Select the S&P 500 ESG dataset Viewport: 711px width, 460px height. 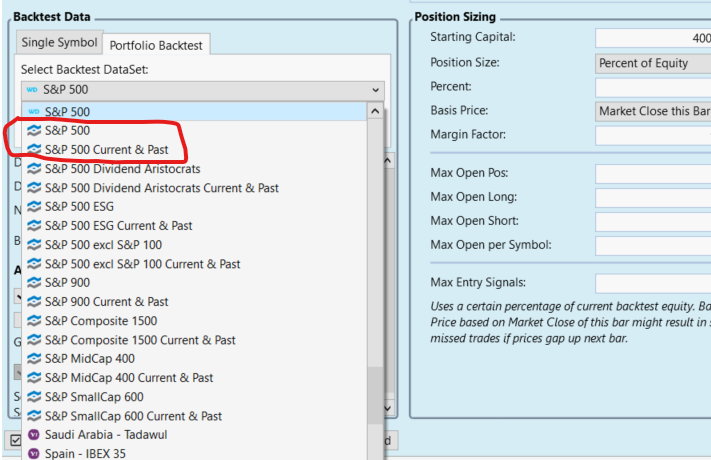coord(194,207)
